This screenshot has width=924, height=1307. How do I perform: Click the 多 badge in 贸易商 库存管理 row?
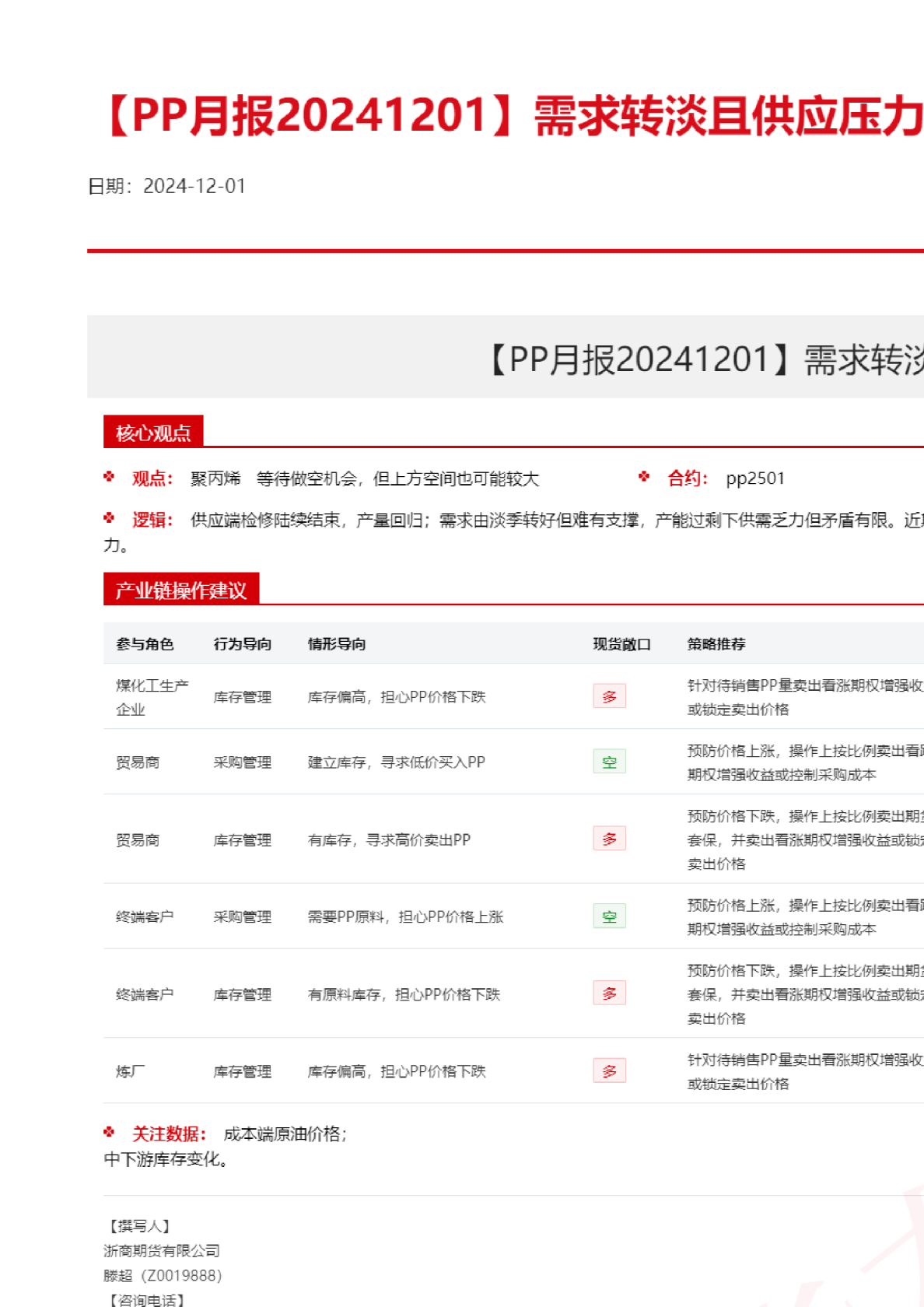click(x=609, y=839)
